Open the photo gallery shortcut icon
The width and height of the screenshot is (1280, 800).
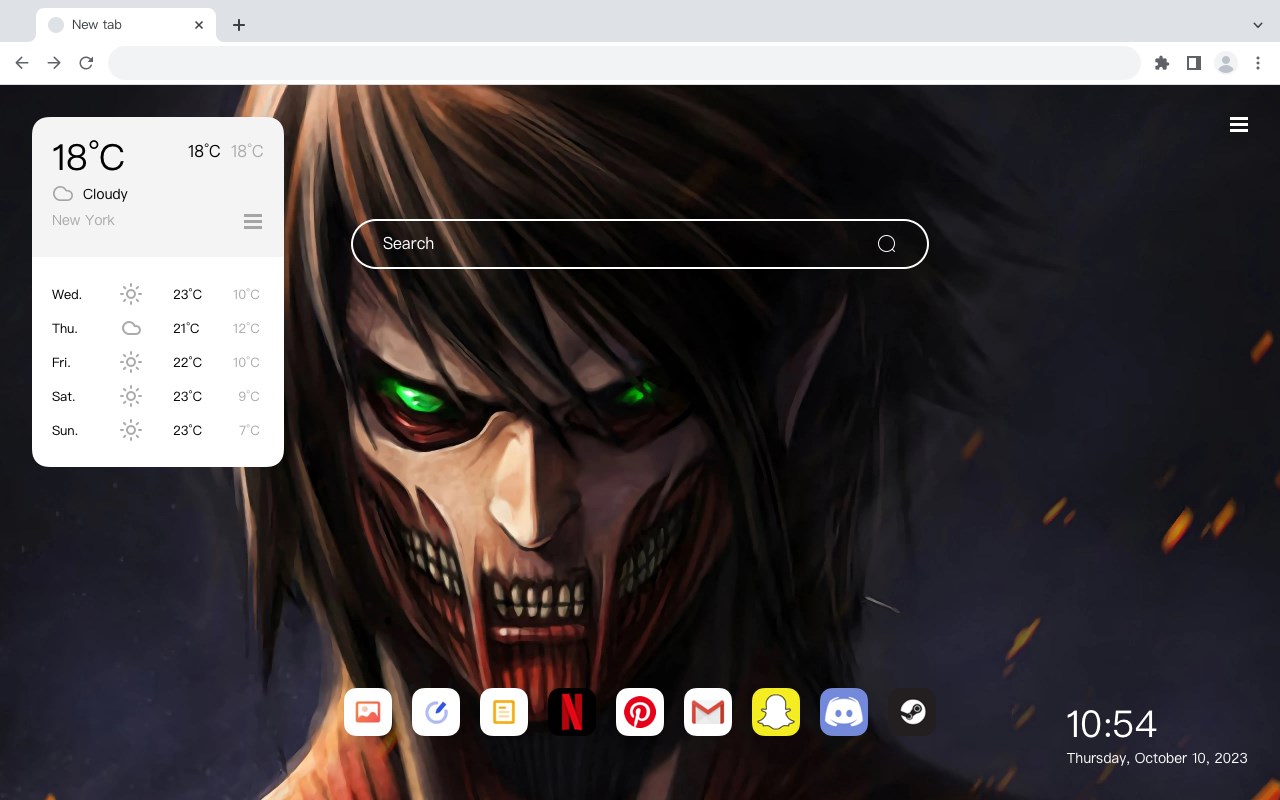coord(368,712)
